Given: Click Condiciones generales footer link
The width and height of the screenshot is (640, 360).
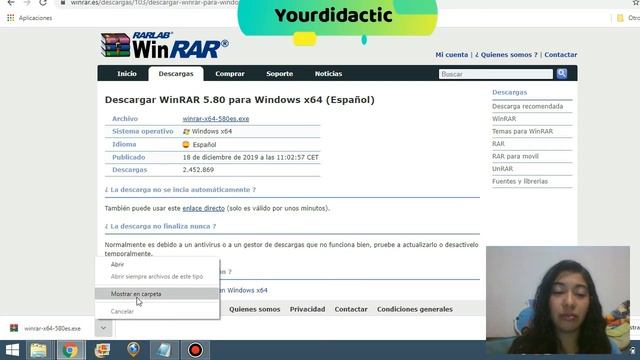Looking at the screenshot, I should (415, 309).
